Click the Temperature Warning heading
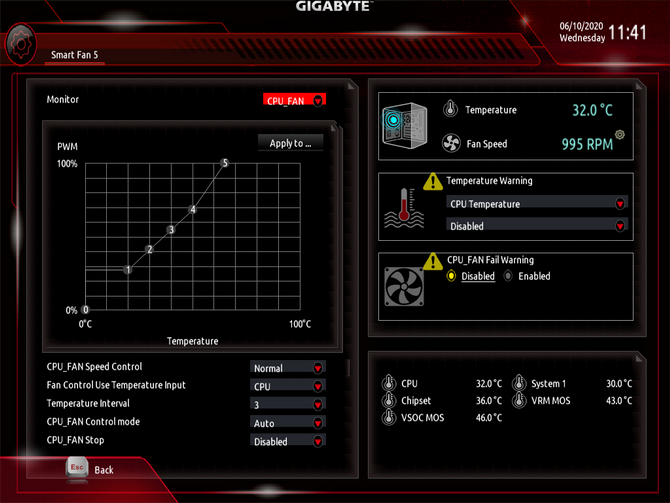 tap(489, 181)
